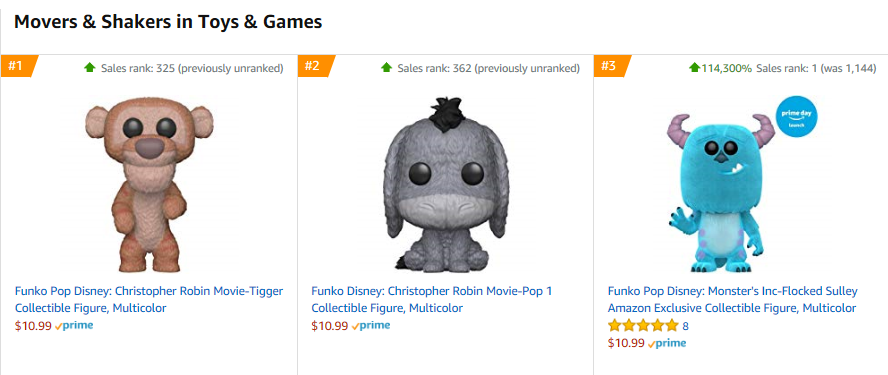Click Sulley's five-star rating
Viewport: 888px width, 375px height.
coord(643,326)
